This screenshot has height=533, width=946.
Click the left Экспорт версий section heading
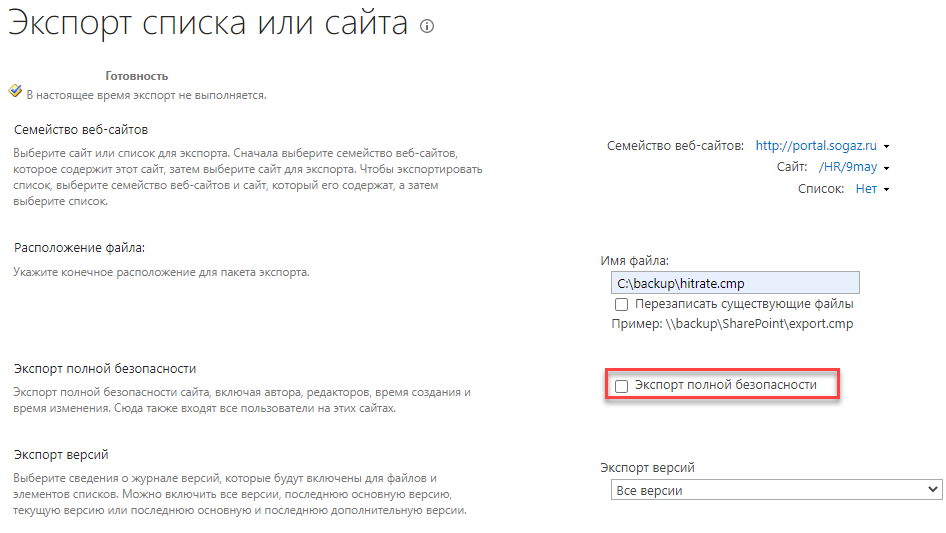point(61,455)
